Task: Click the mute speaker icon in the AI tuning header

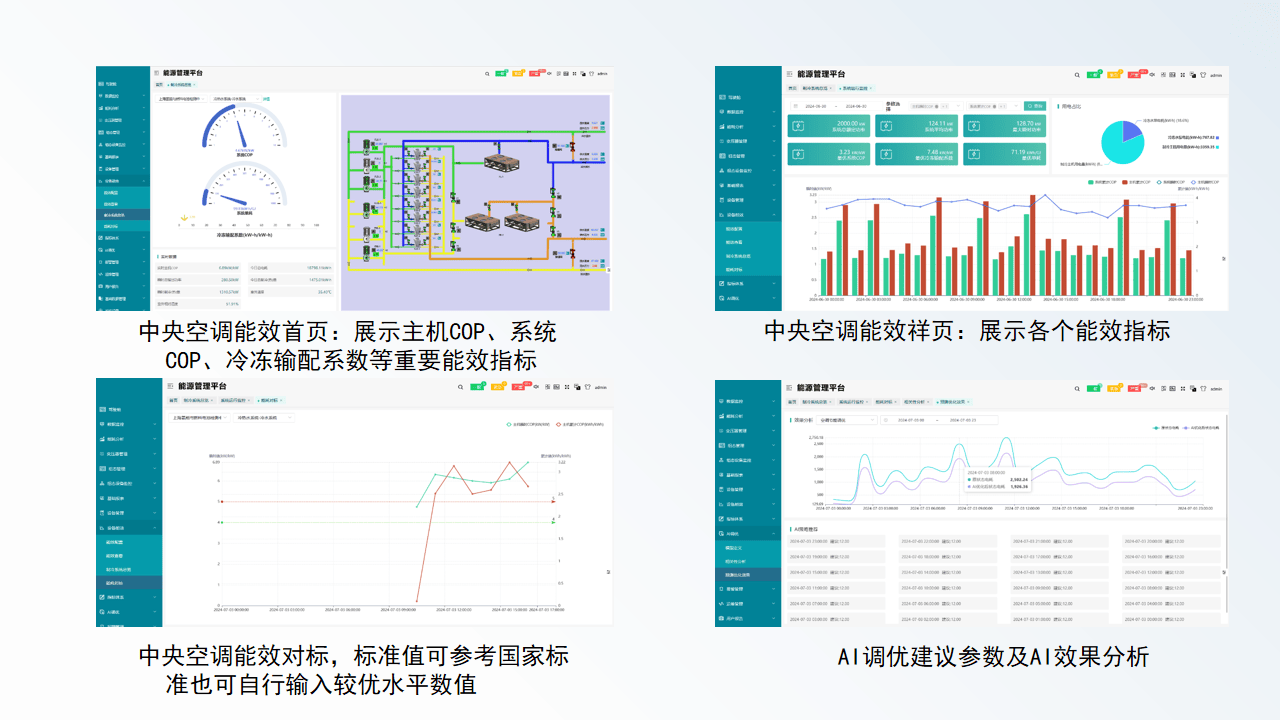Action: tap(1152, 388)
